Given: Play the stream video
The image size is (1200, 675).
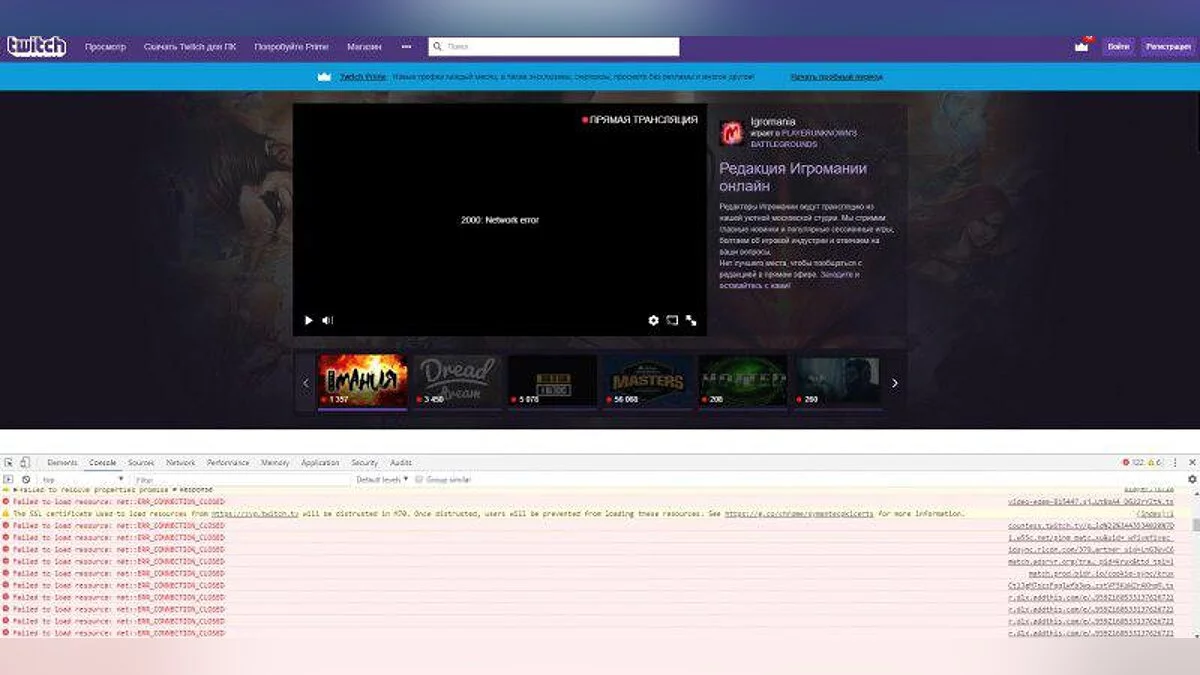Looking at the screenshot, I should point(309,320).
